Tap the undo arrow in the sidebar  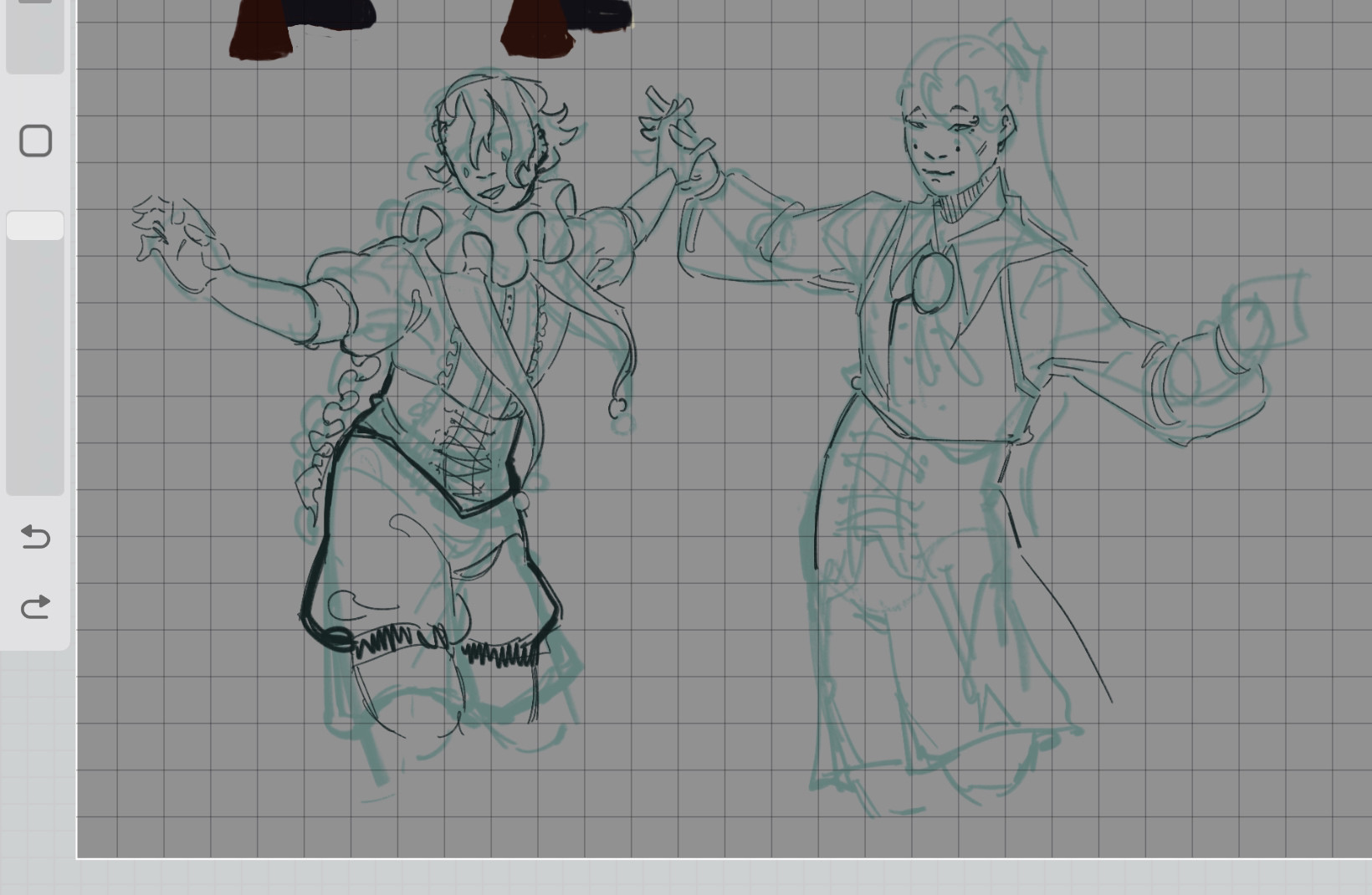(x=35, y=536)
